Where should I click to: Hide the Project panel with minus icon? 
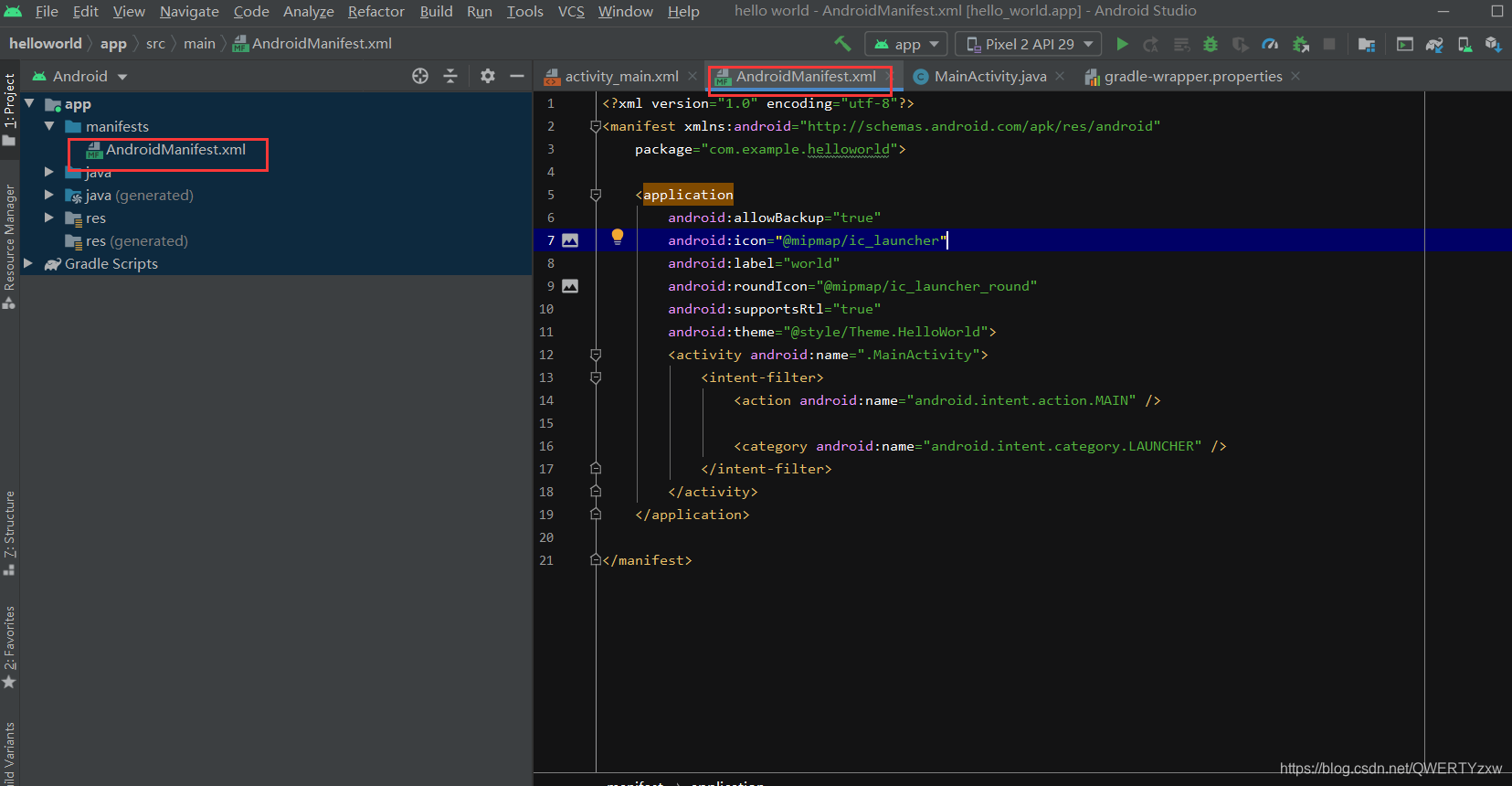click(516, 76)
